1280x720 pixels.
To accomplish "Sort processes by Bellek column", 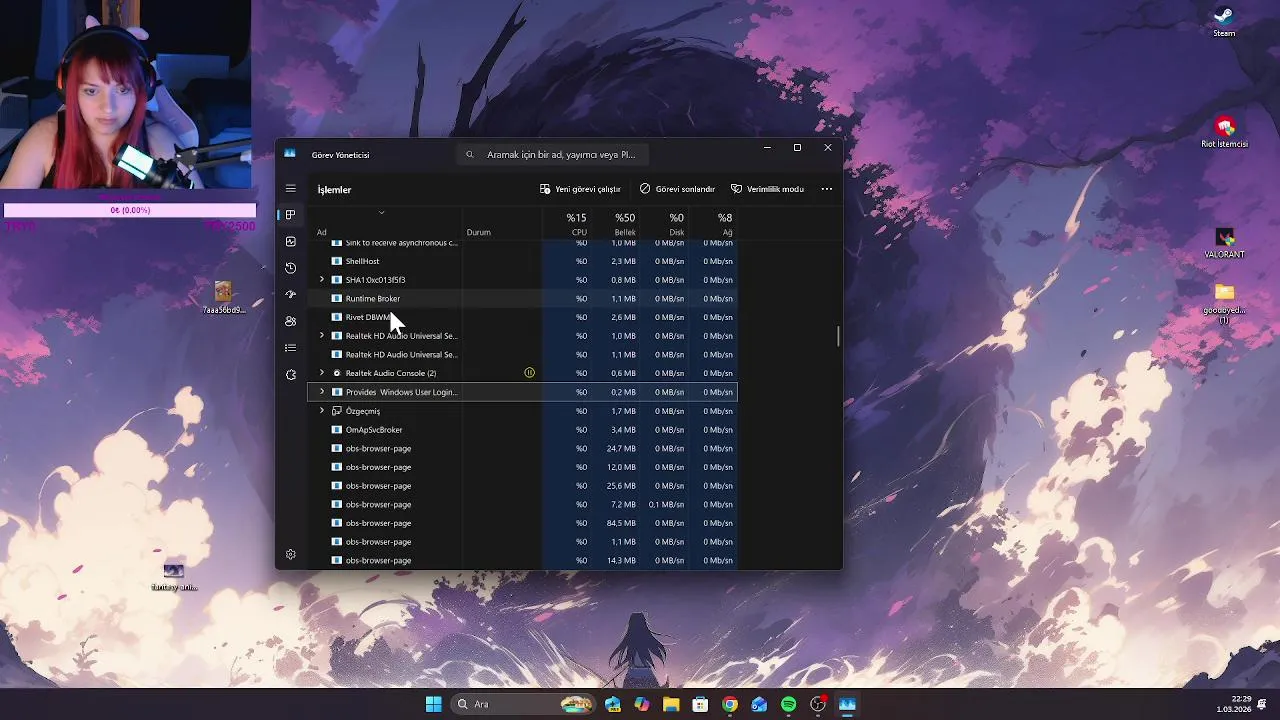I will [616, 224].
